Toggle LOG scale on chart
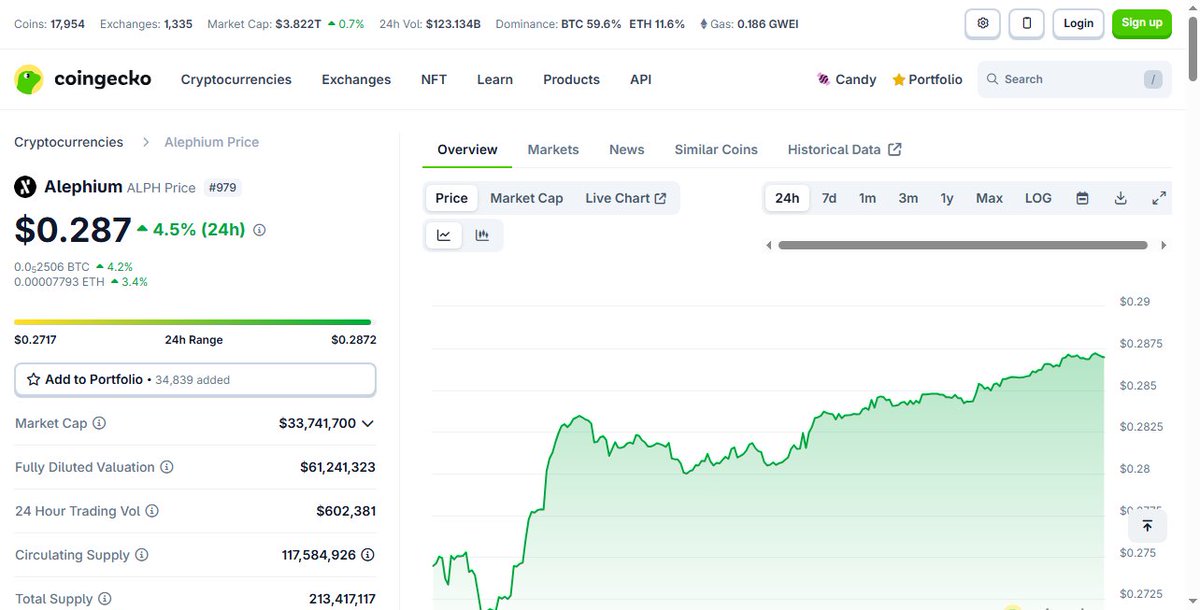 1038,198
